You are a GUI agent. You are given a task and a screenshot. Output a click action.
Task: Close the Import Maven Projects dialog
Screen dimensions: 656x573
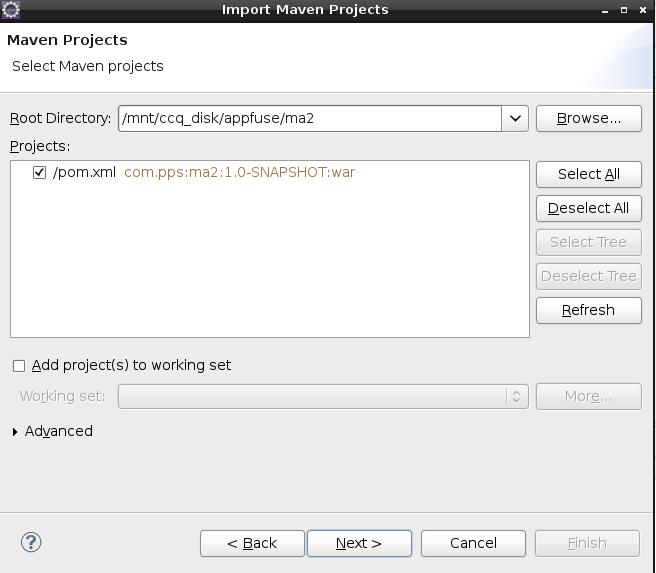(642, 10)
